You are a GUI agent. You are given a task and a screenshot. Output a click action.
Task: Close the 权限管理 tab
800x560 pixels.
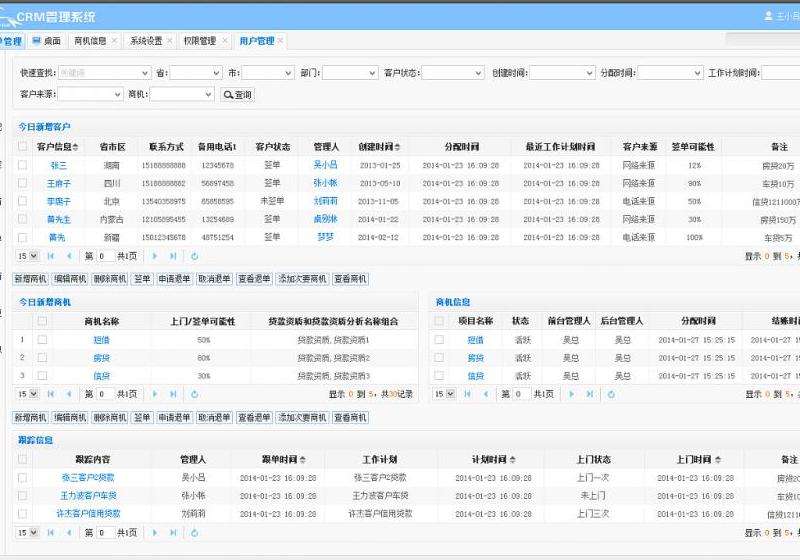tap(224, 40)
